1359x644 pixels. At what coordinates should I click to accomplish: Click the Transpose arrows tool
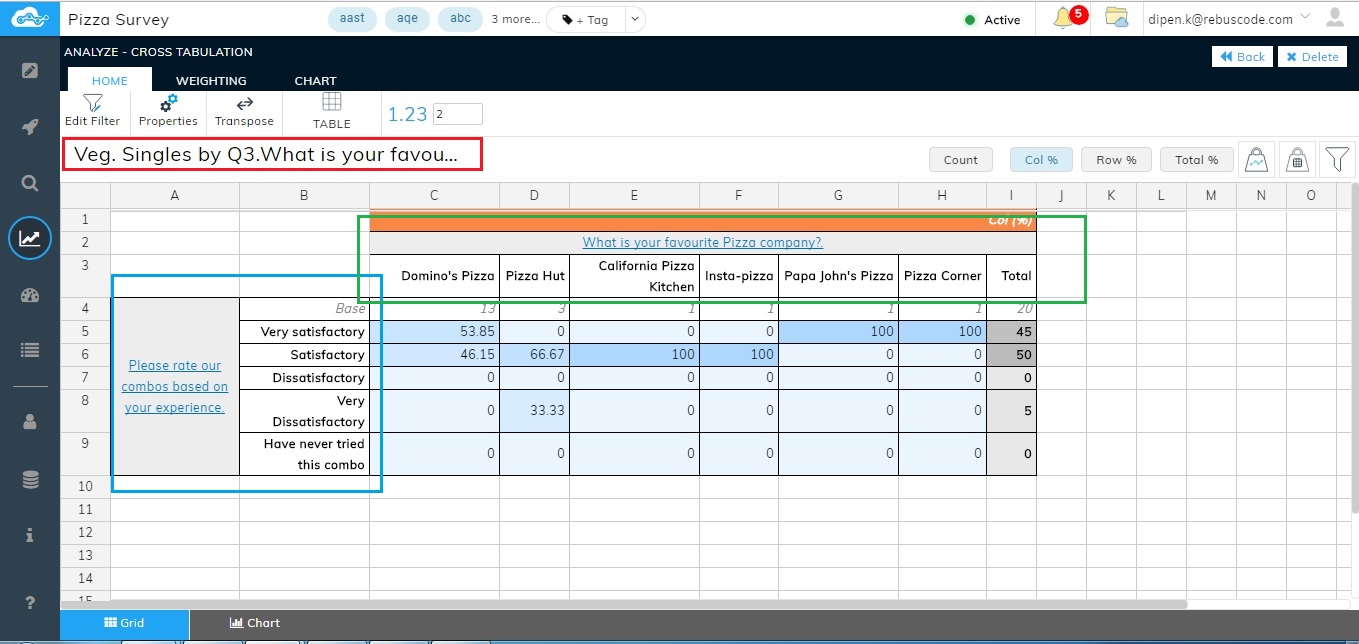click(244, 111)
